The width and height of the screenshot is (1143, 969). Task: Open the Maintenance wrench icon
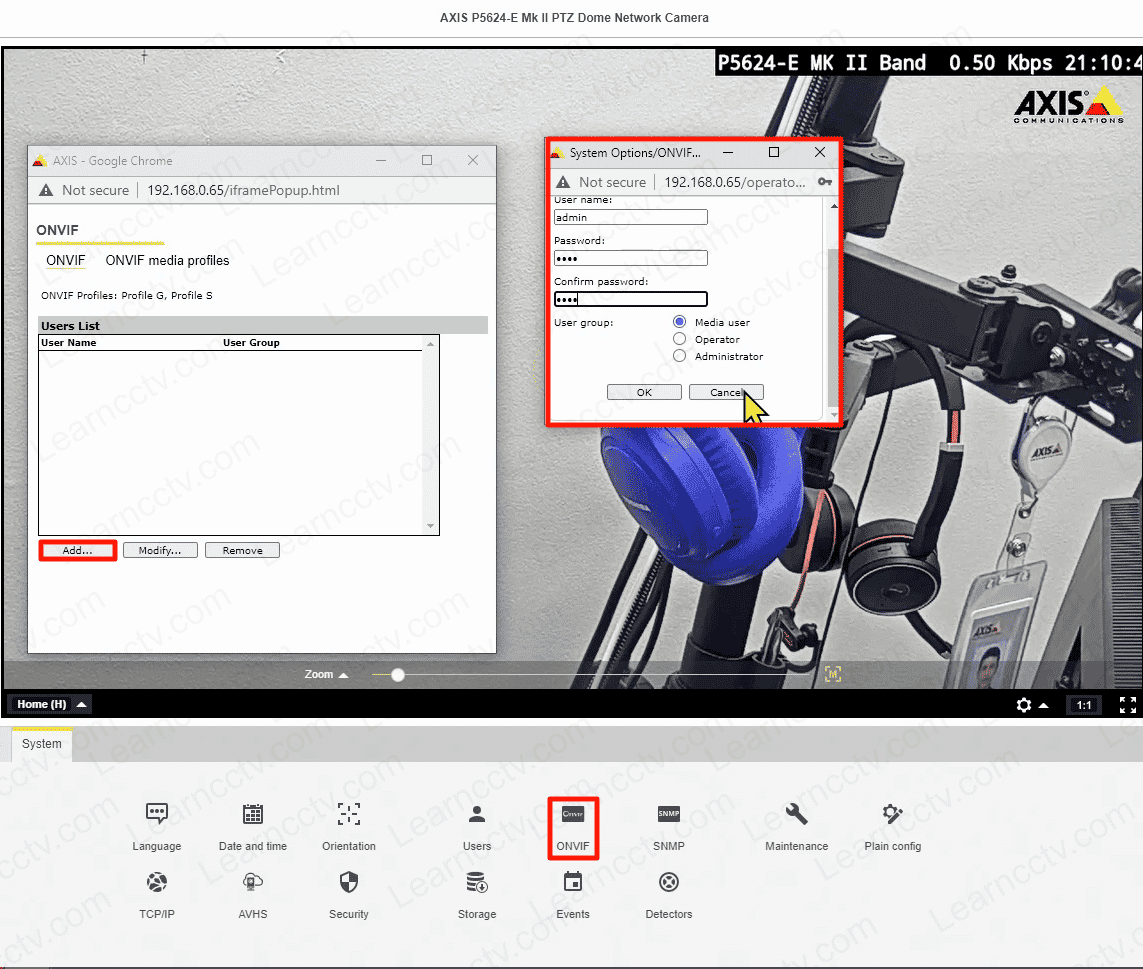796,814
